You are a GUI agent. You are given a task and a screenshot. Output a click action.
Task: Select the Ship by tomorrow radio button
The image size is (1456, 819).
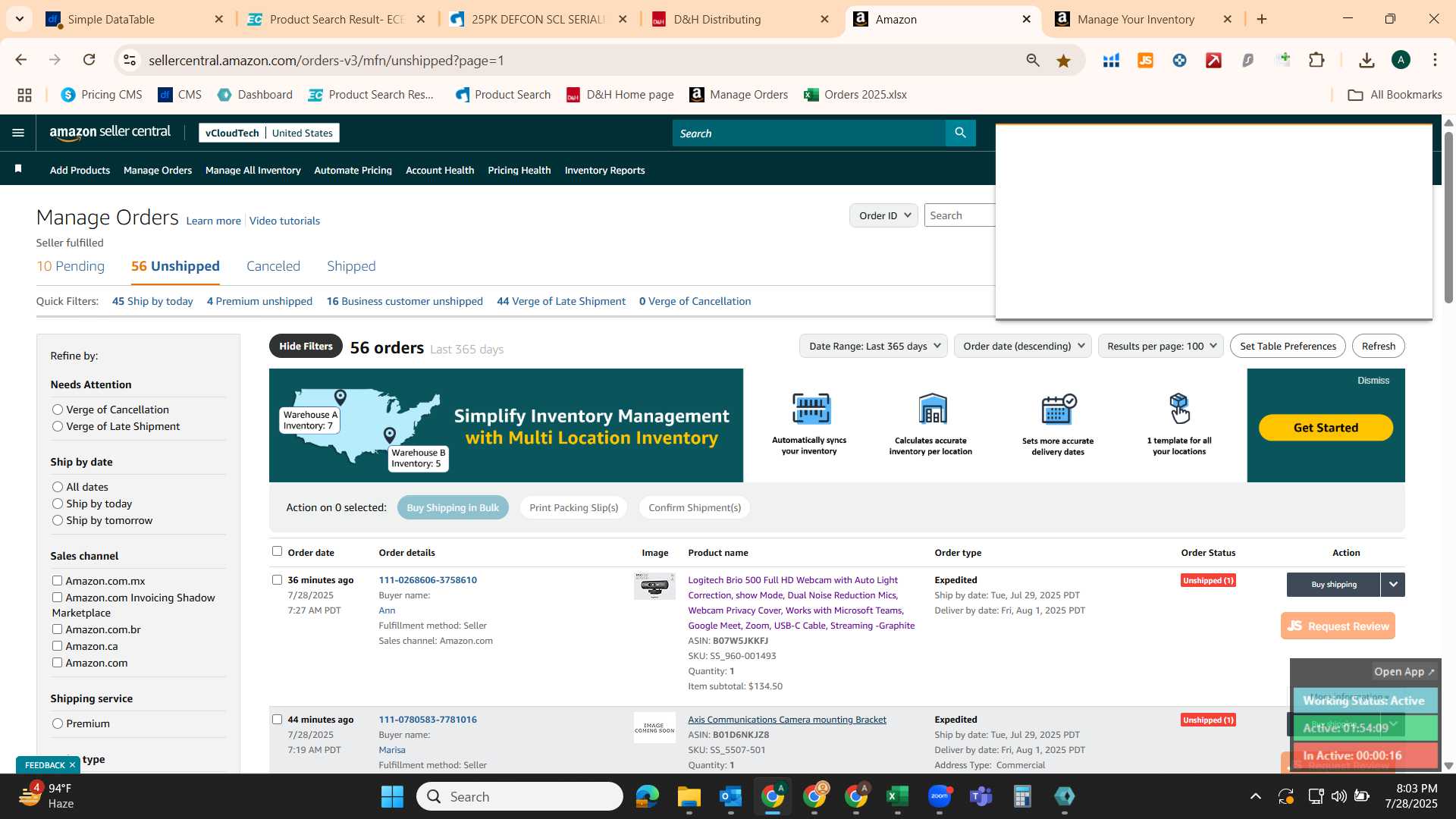58,520
